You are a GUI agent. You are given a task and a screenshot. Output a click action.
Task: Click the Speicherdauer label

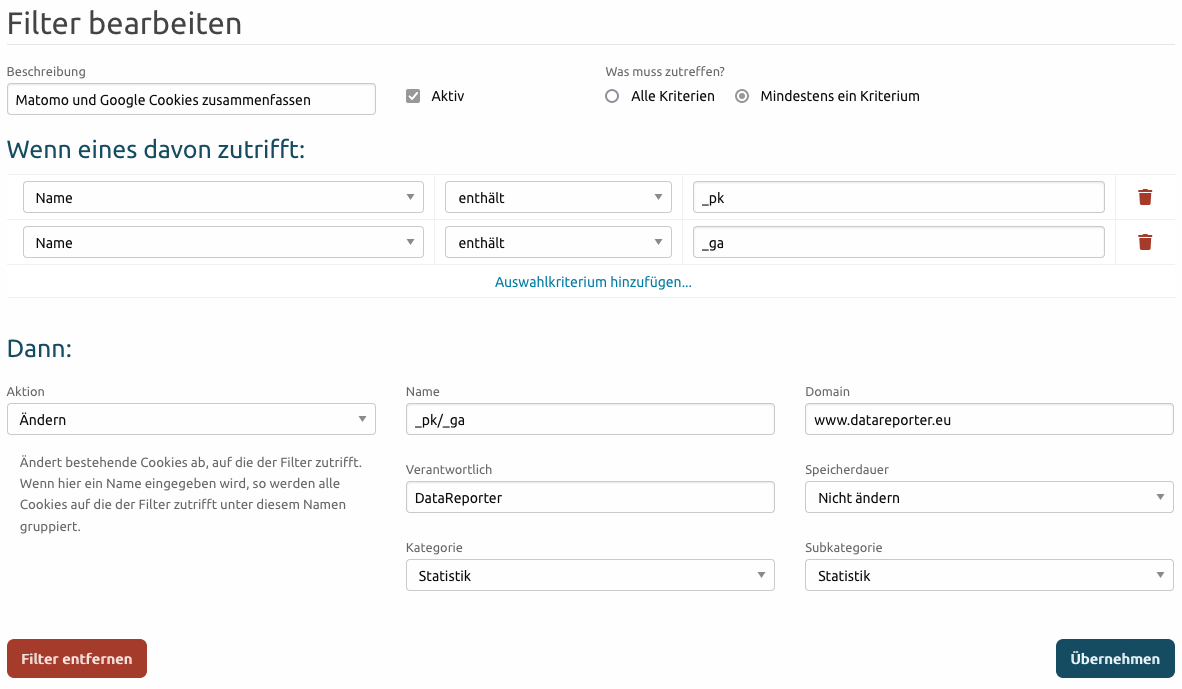(x=847, y=470)
